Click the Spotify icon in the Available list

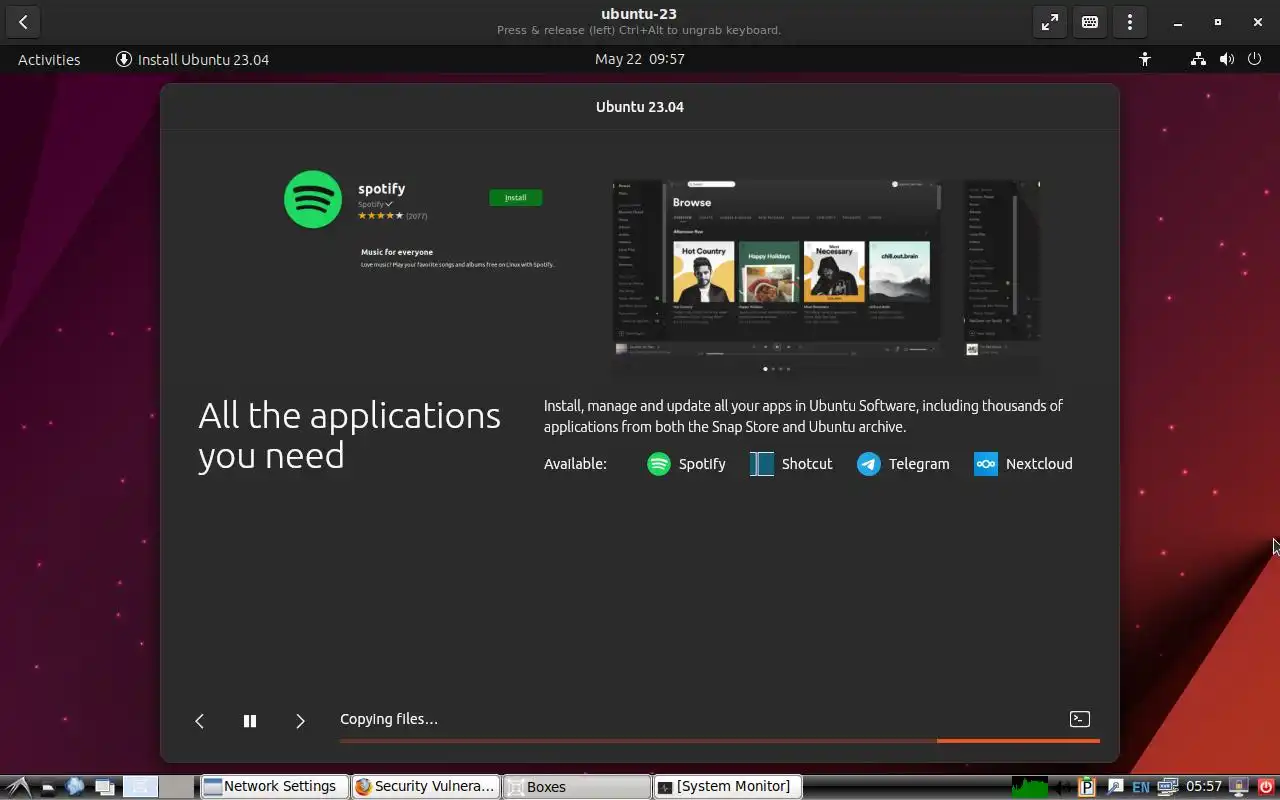coord(659,464)
